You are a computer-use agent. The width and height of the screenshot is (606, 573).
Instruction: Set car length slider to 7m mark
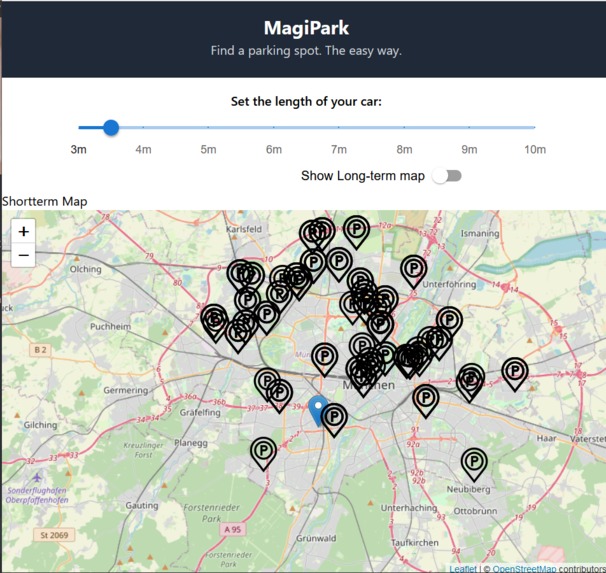click(x=339, y=127)
